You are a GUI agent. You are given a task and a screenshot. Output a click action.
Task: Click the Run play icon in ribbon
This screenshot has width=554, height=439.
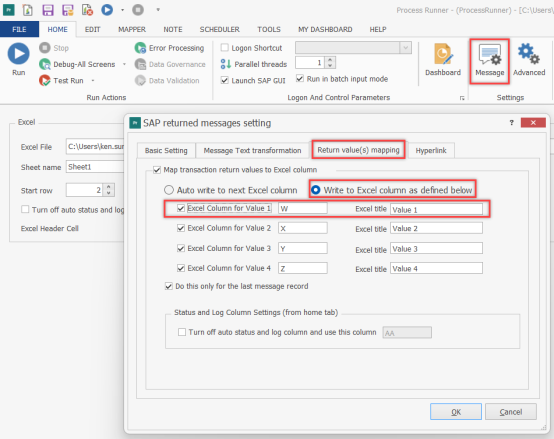pyautogui.click(x=18, y=53)
